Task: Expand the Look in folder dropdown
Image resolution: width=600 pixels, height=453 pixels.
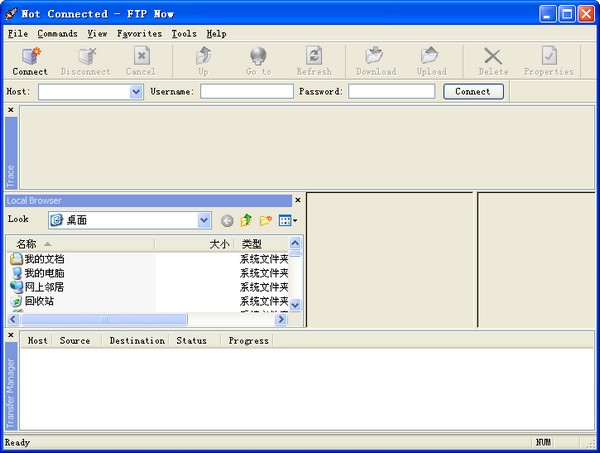Action: pos(204,220)
